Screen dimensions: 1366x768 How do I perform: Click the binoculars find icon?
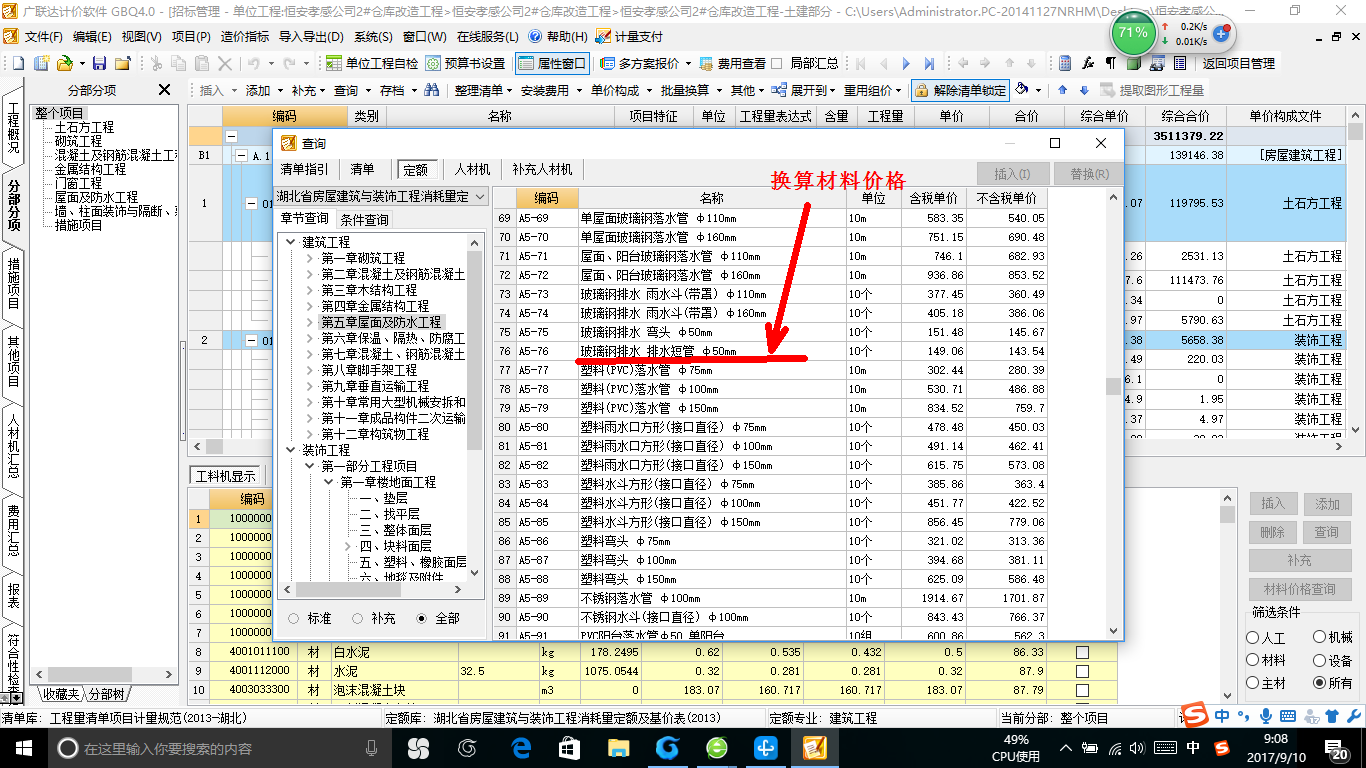pyautogui.click(x=432, y=90)
